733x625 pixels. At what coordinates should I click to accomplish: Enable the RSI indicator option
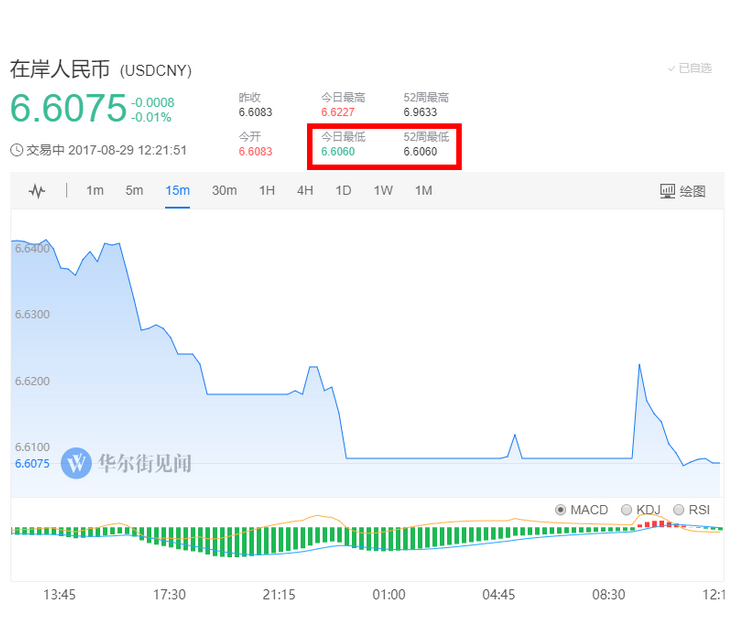(680, 510)
